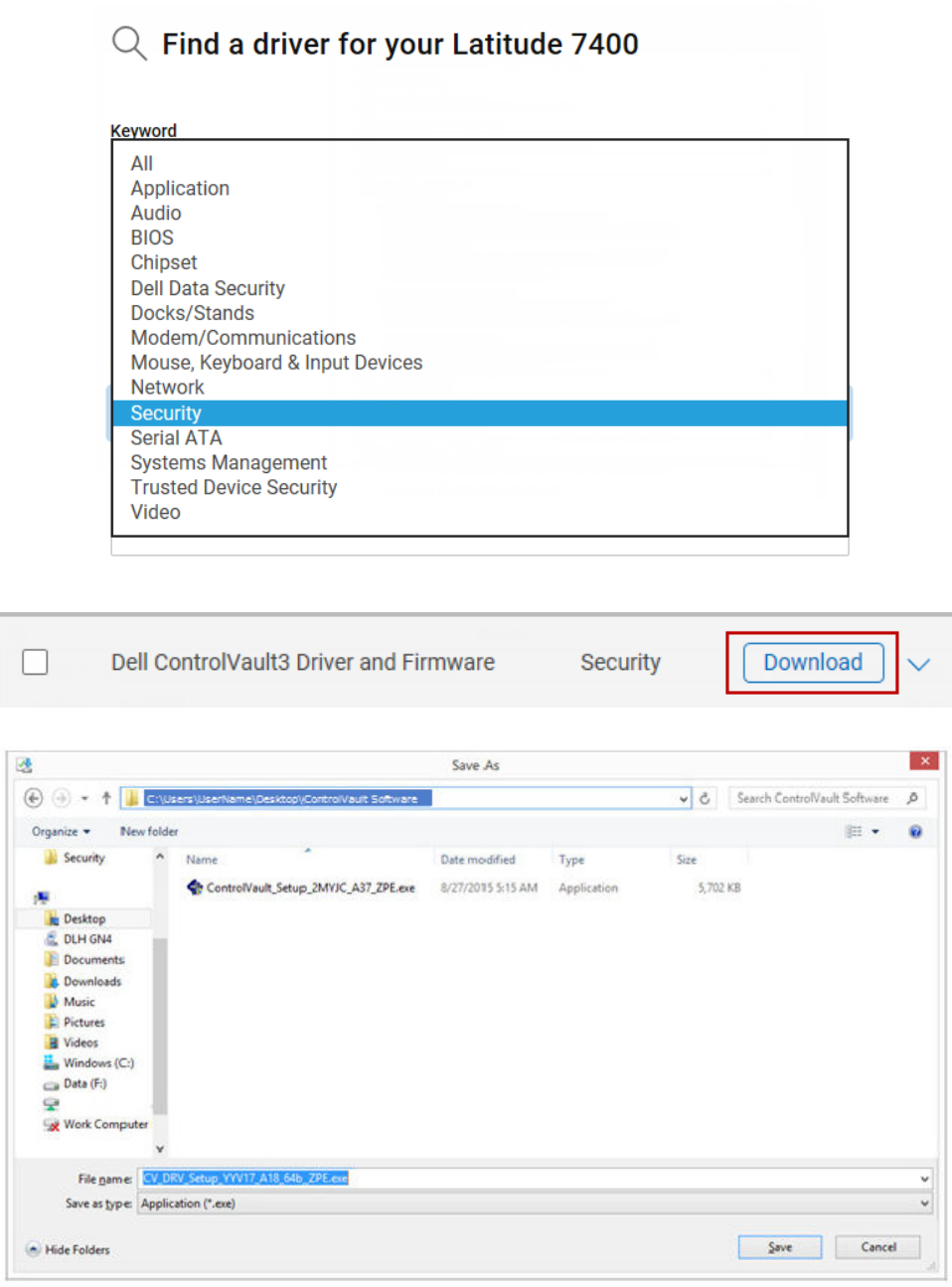Click the navigation pane scroll up arrow
The width and height of the screenshot is (952, 1287).
pyautogui.click(x=159, y=856)
